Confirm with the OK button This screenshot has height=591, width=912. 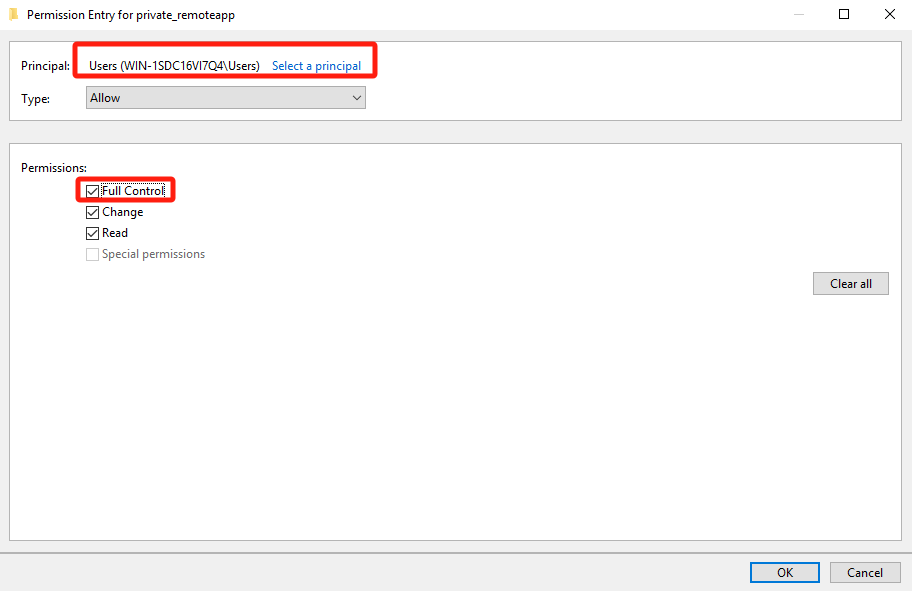[785, 572]
